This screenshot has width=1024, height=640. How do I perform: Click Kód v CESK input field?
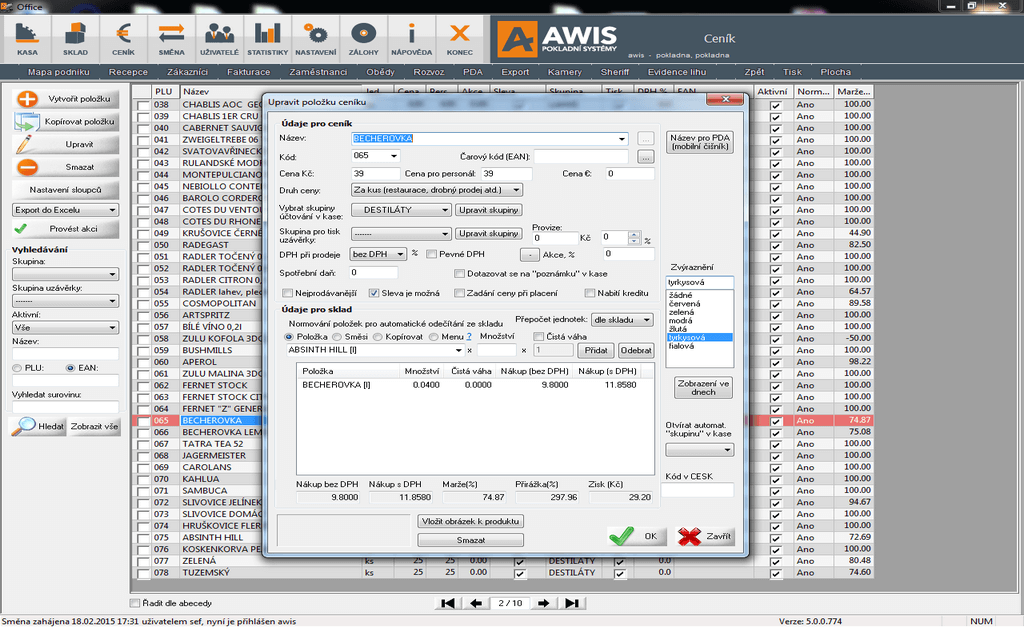coord(697,490)
